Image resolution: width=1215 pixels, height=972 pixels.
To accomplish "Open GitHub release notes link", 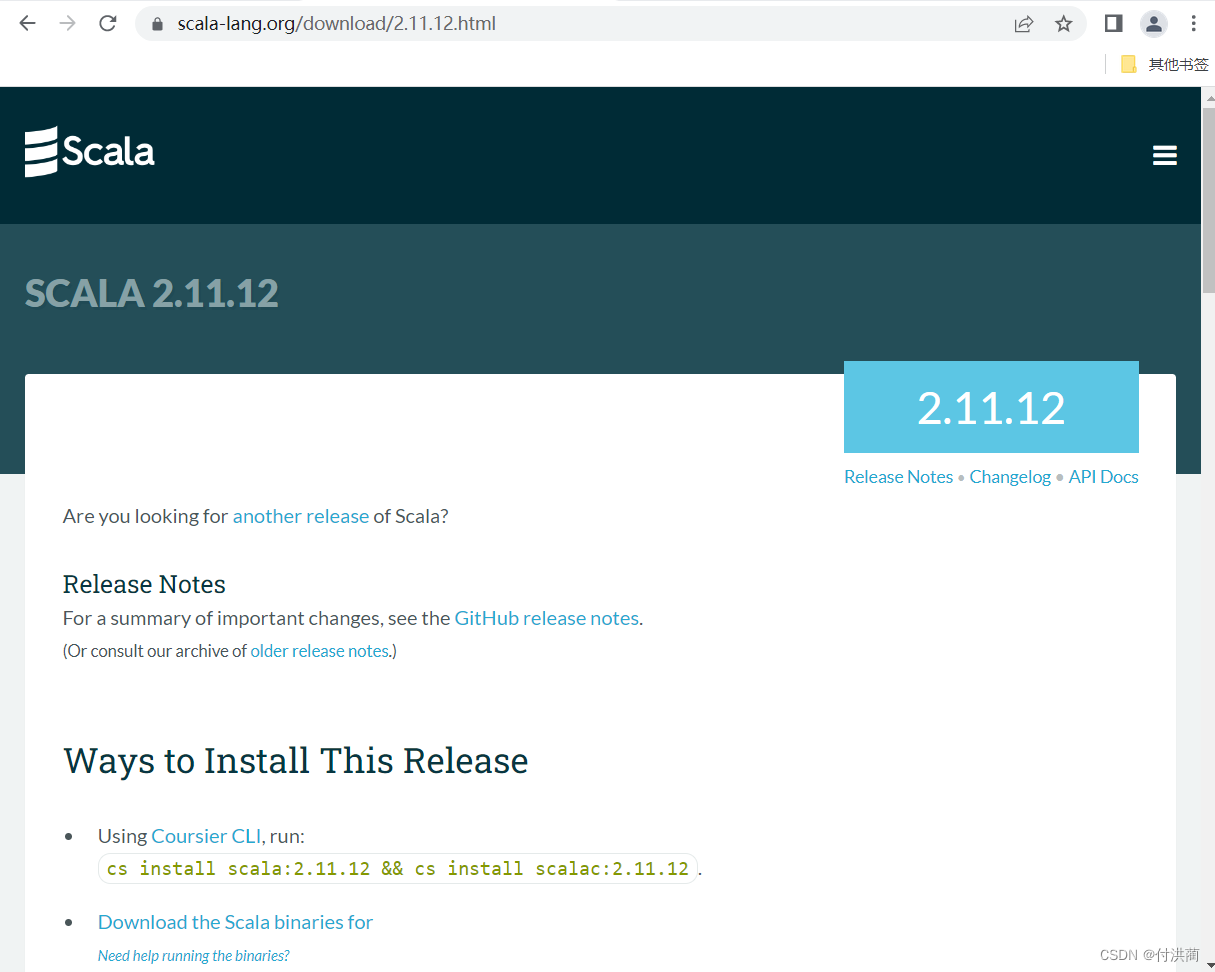I will [x=546, y=618].
